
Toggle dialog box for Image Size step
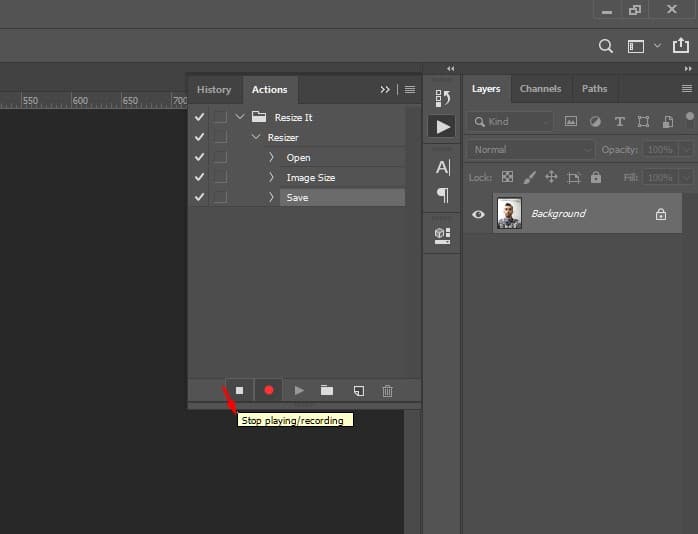(220, 177)
